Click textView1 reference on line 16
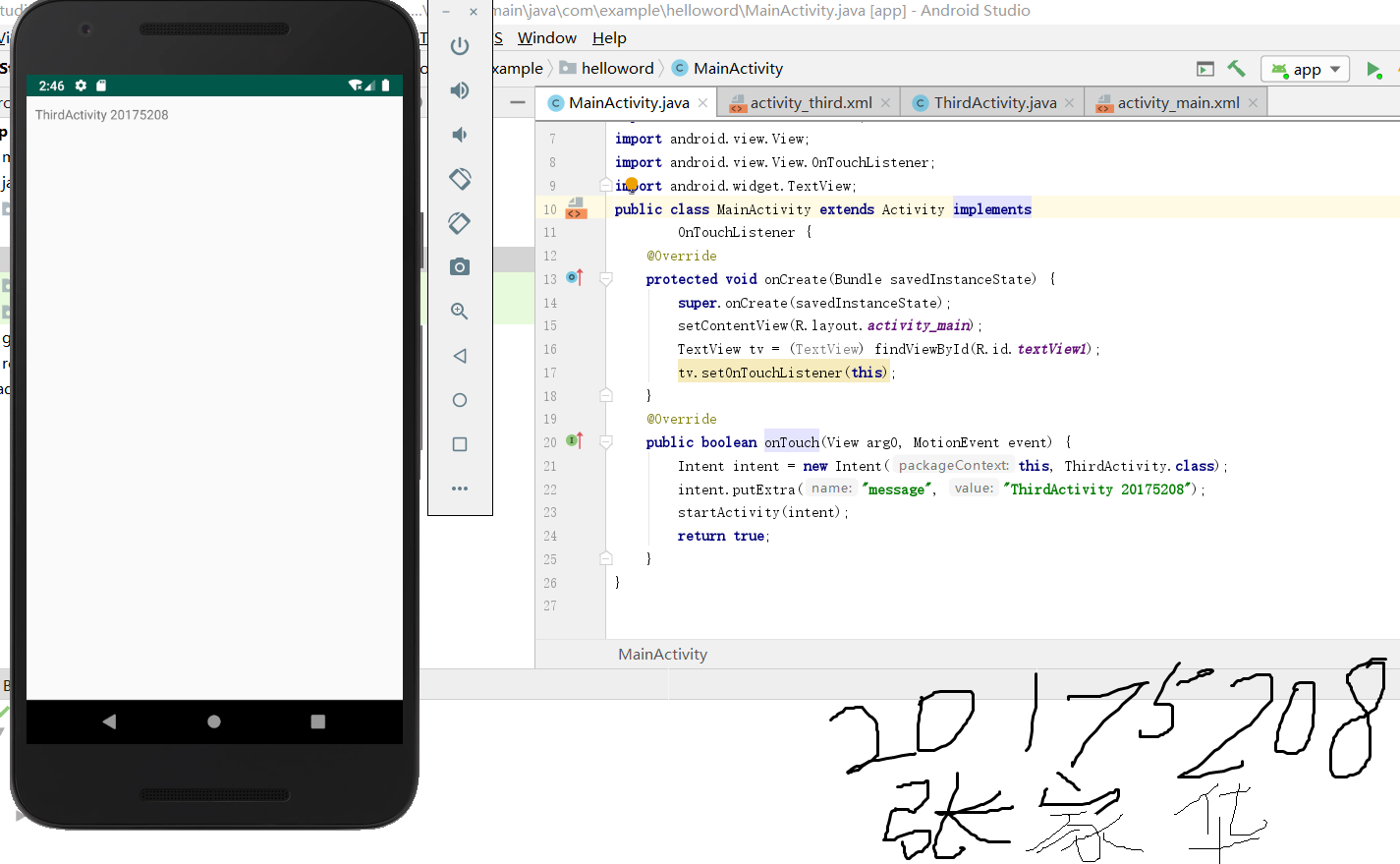The image size is (1400, 864). [1051, 349]
